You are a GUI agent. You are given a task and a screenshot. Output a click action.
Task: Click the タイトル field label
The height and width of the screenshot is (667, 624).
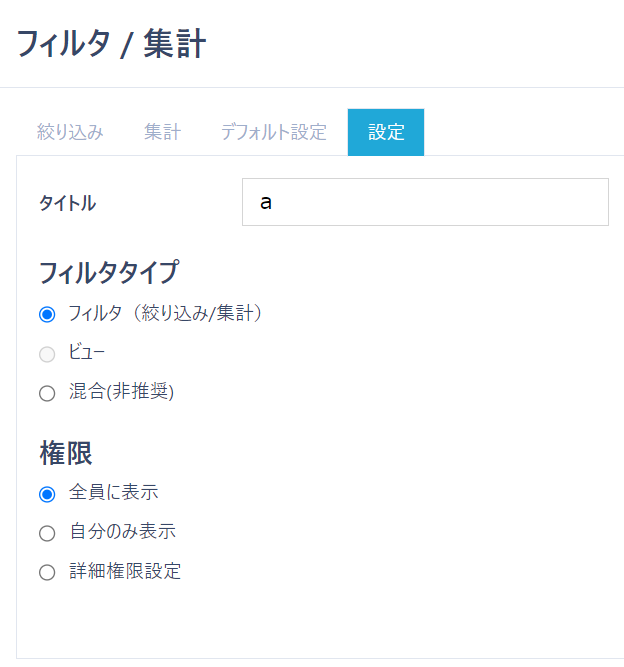pyautogui.click(x=67, y=203)
